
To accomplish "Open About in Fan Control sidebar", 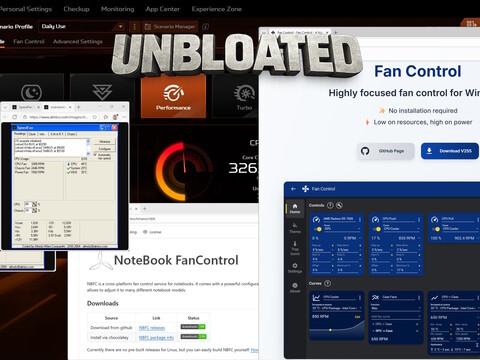I will point(295,288).
